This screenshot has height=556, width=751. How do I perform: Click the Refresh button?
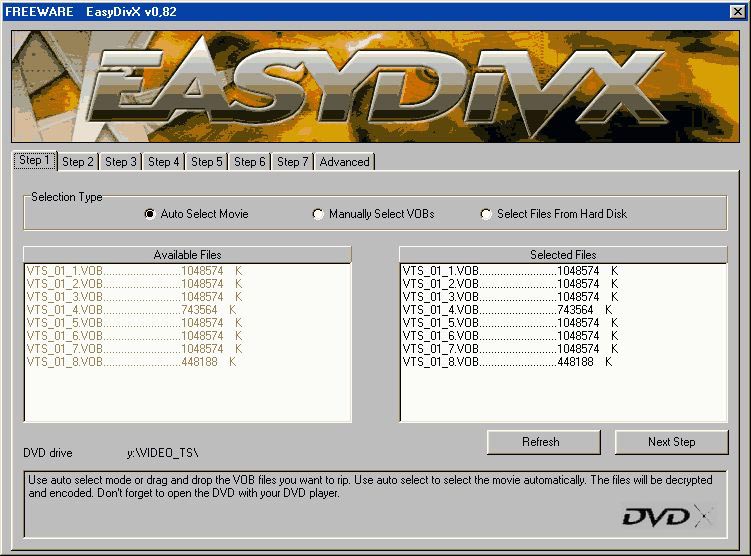coord(543,442)
